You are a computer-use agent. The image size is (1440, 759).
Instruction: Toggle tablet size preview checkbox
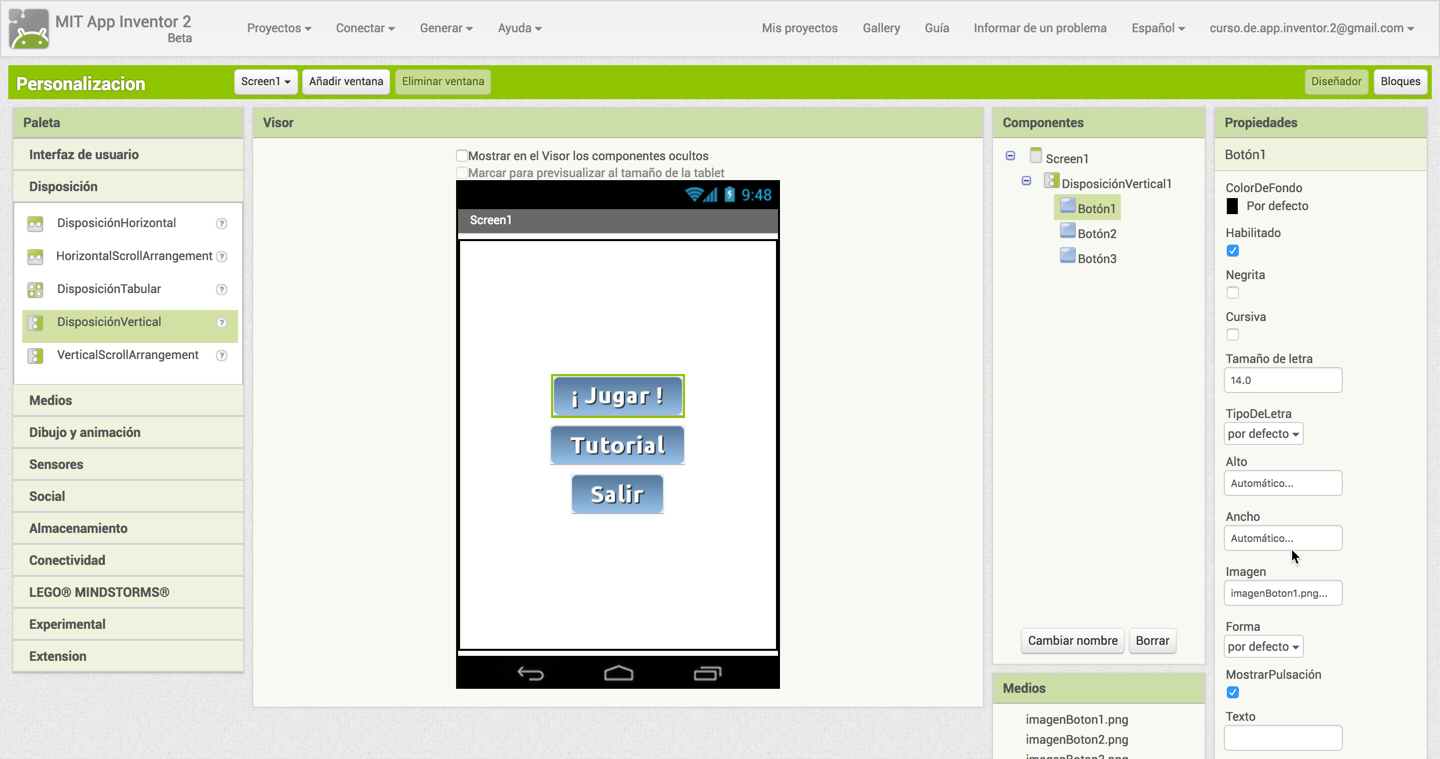(x=462, y=173)
